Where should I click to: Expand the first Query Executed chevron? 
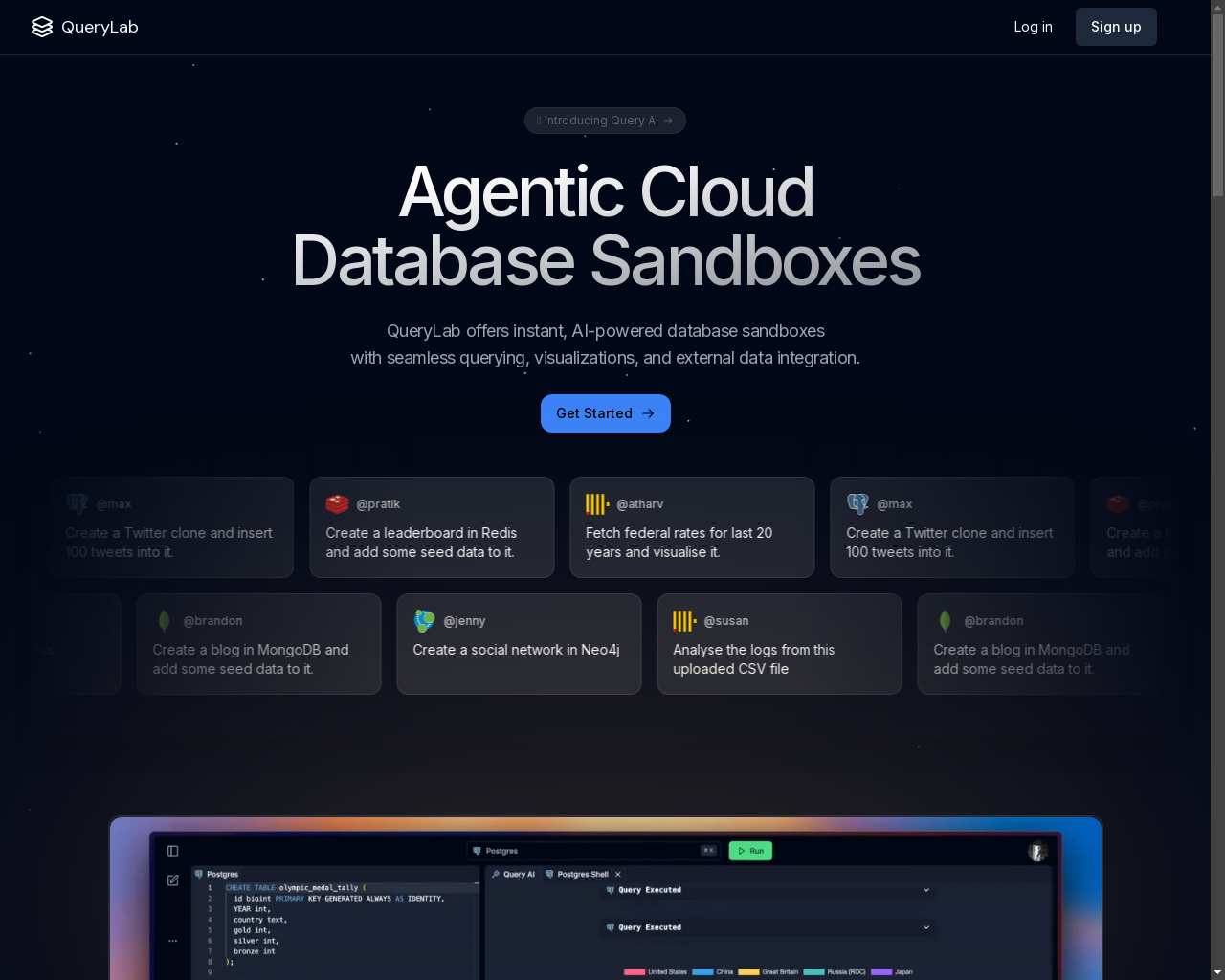[926, 890]
